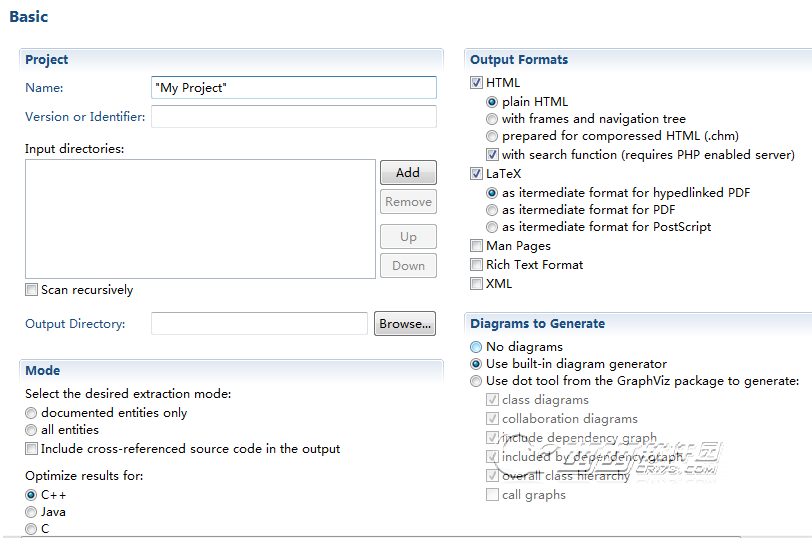The width and height of the screenshot is (812, 538).
Task: Click the project Name text field
Action: [293, 88]
